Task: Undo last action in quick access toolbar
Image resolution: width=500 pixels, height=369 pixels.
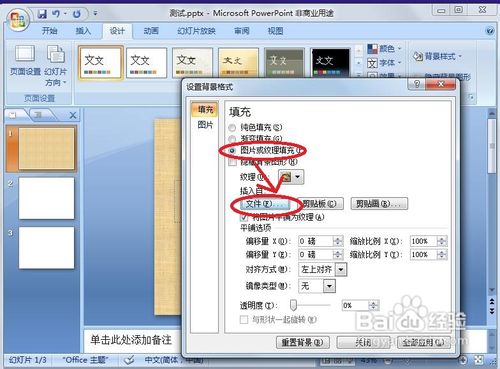Action: (56, 14)
